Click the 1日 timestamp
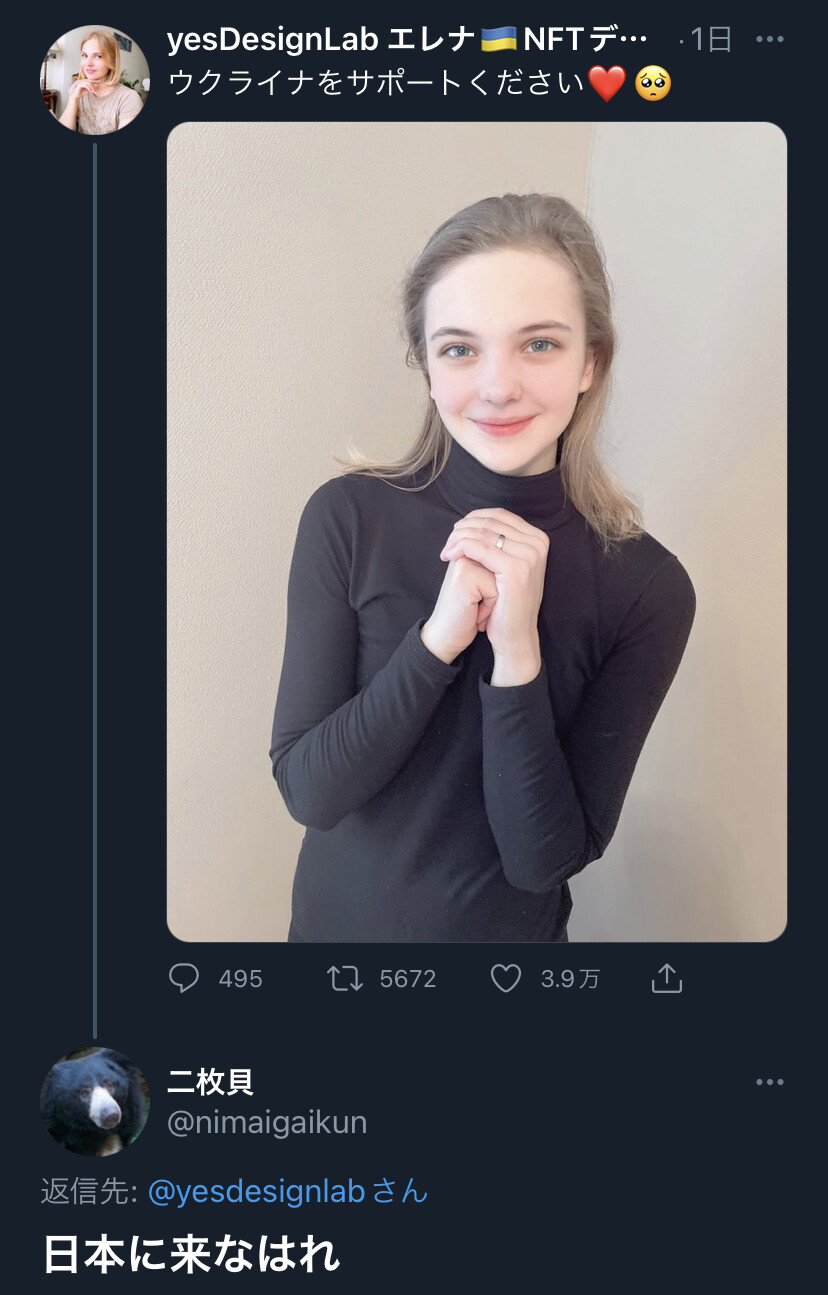 pyautogui.click(x=712, y=40)
